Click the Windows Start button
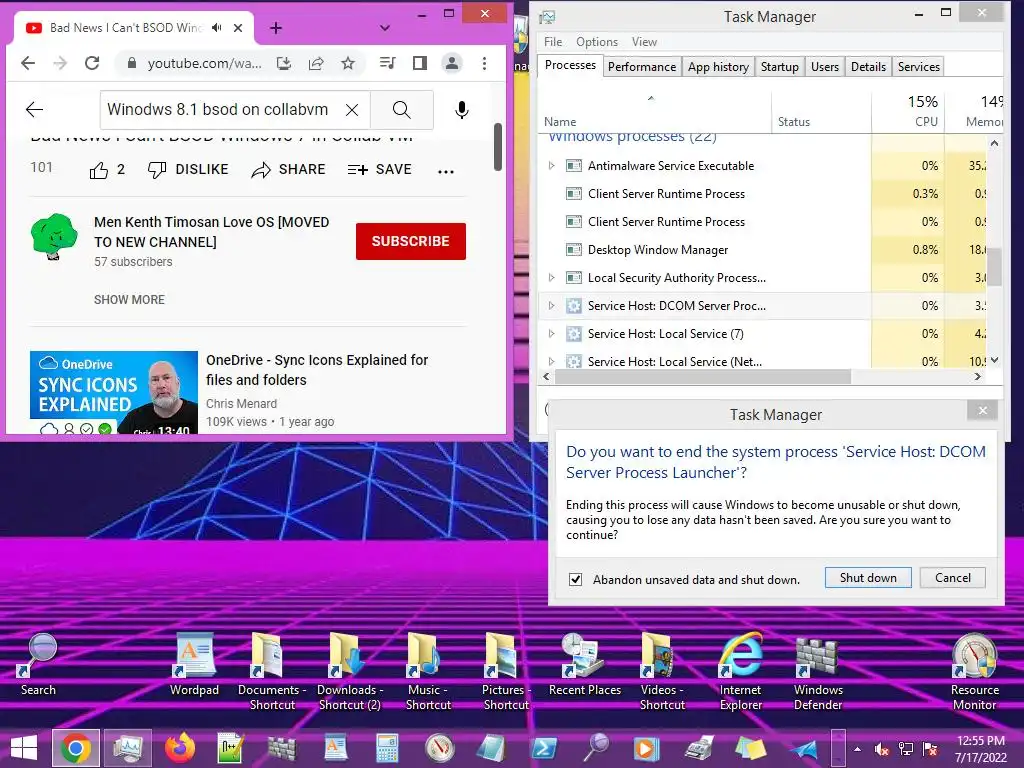The width and height of the screenshot is (1024, 768). (24, 748)
